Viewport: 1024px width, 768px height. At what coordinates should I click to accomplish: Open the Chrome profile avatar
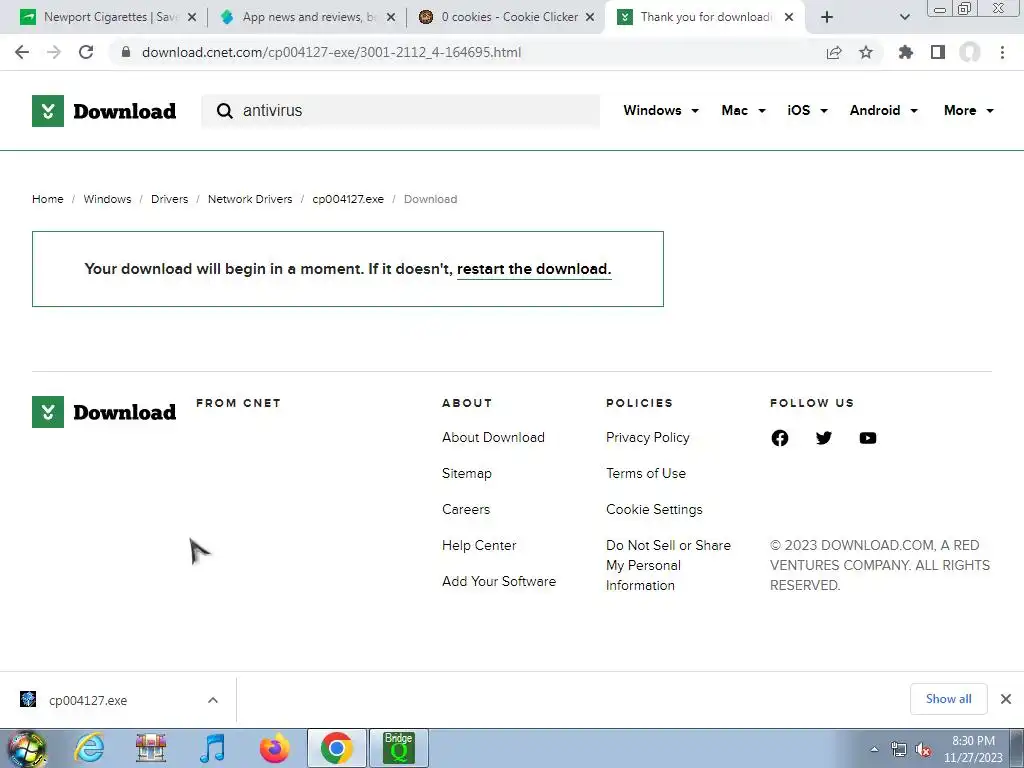point(970,52)
